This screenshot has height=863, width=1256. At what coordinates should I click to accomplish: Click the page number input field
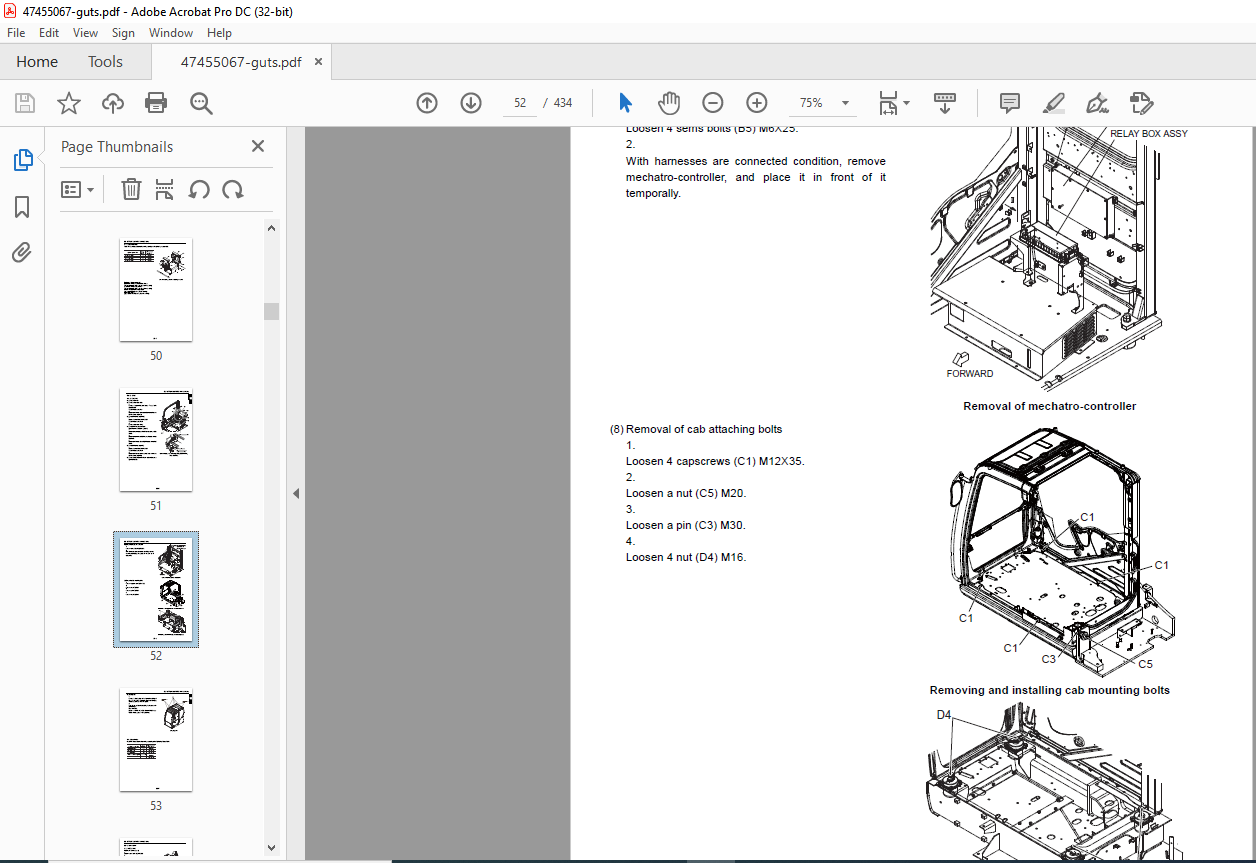[x=520, y=103]
